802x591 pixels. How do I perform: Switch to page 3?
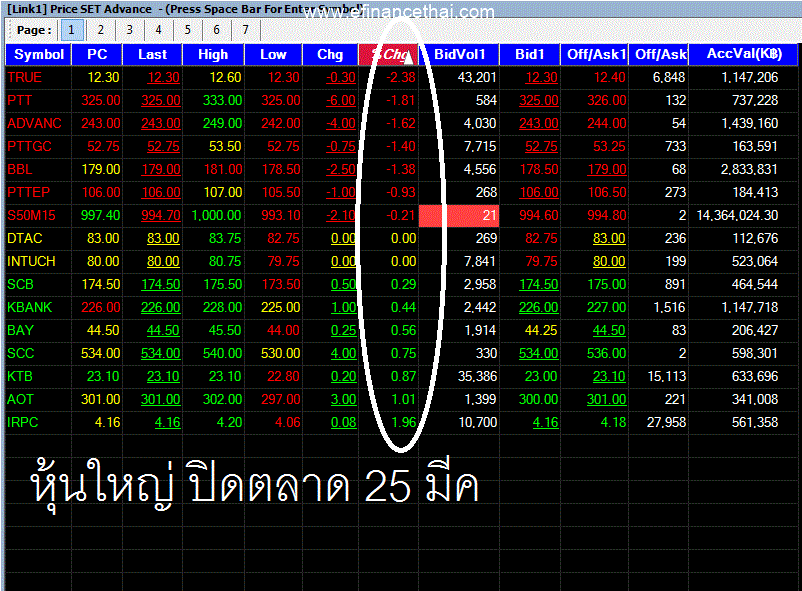click(129, 30)
